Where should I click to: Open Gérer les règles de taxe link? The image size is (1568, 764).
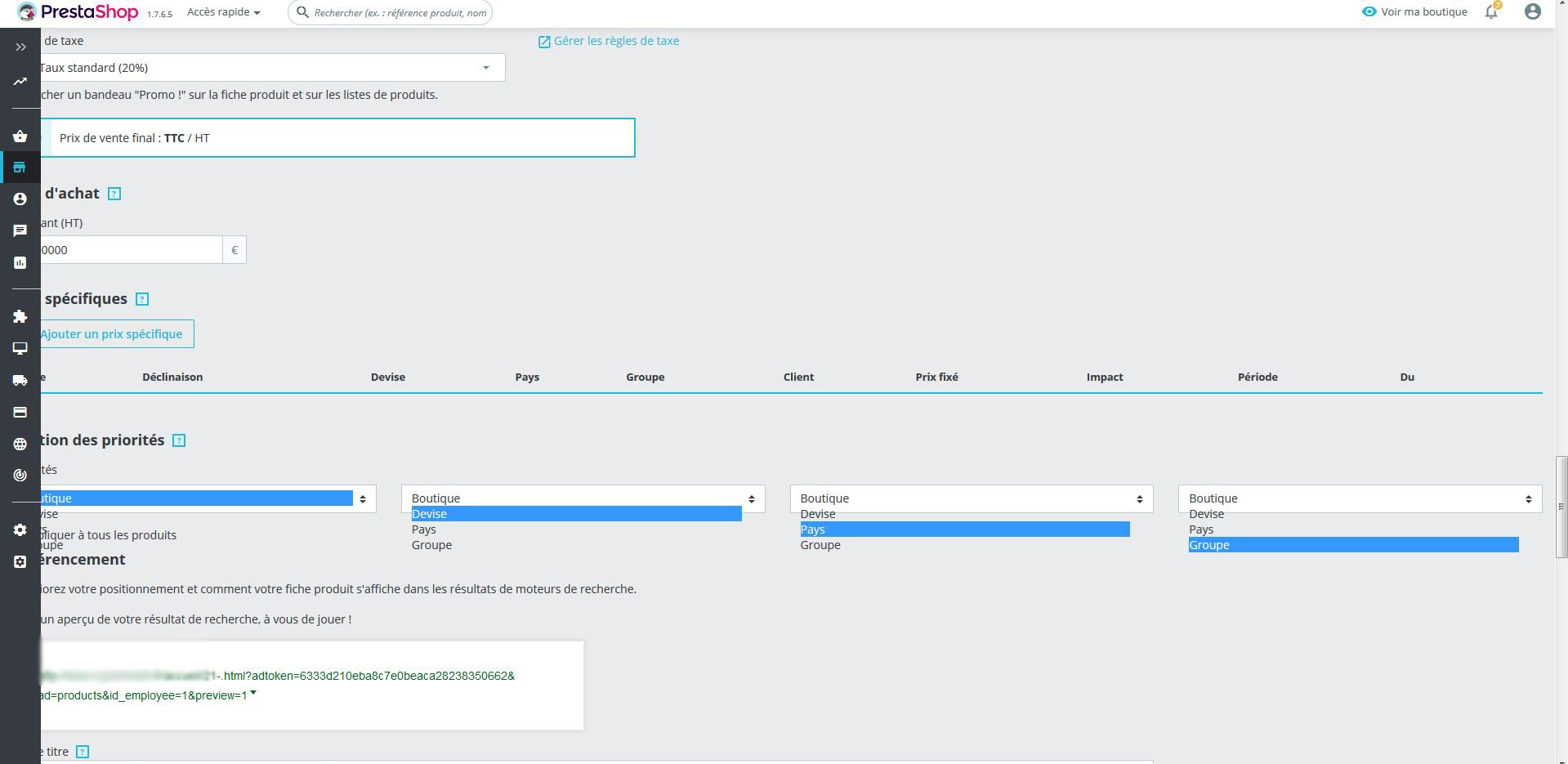609,41
